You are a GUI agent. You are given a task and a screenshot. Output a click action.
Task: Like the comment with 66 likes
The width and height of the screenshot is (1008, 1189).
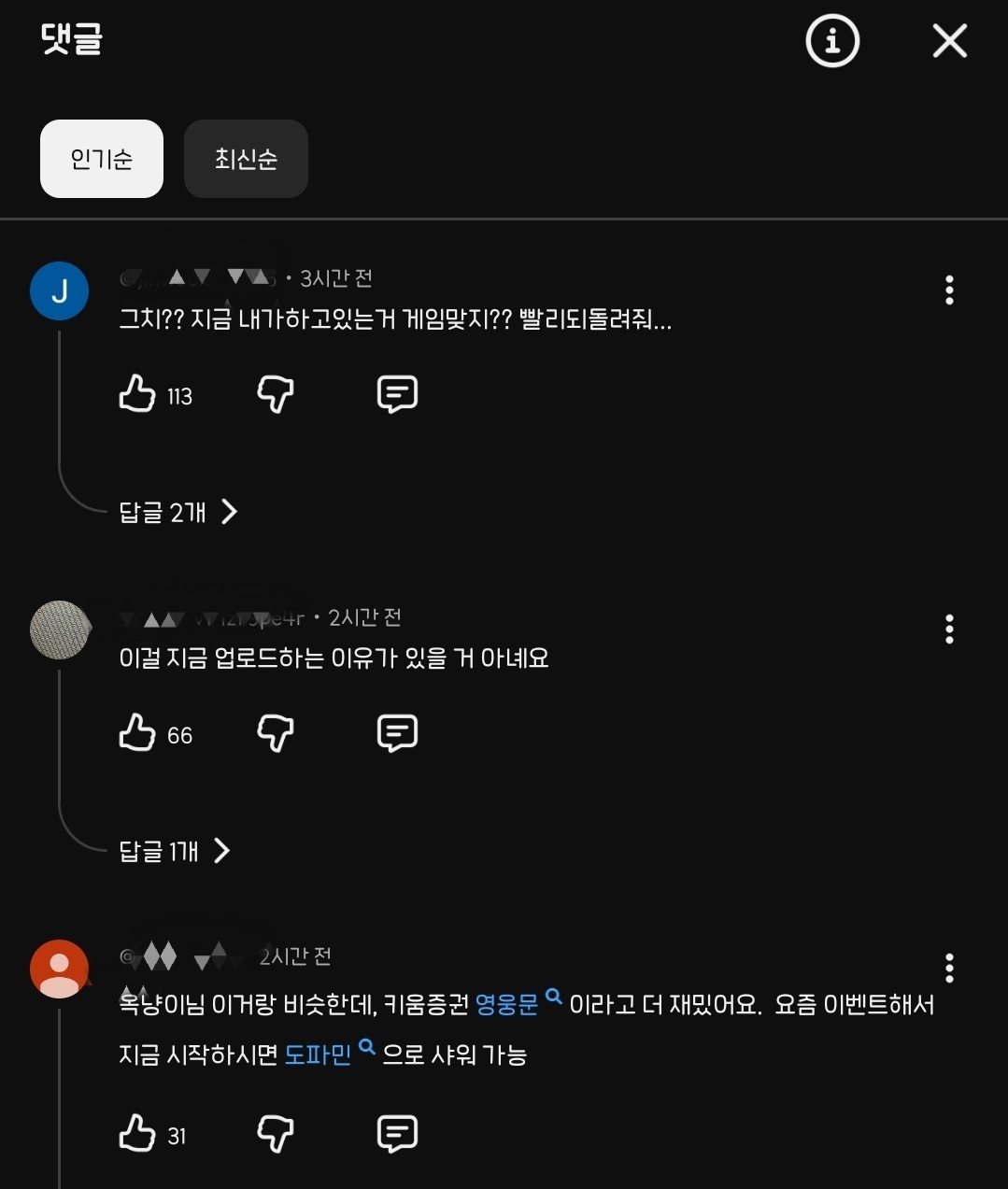pyautogui.click(x=137, y=733)
